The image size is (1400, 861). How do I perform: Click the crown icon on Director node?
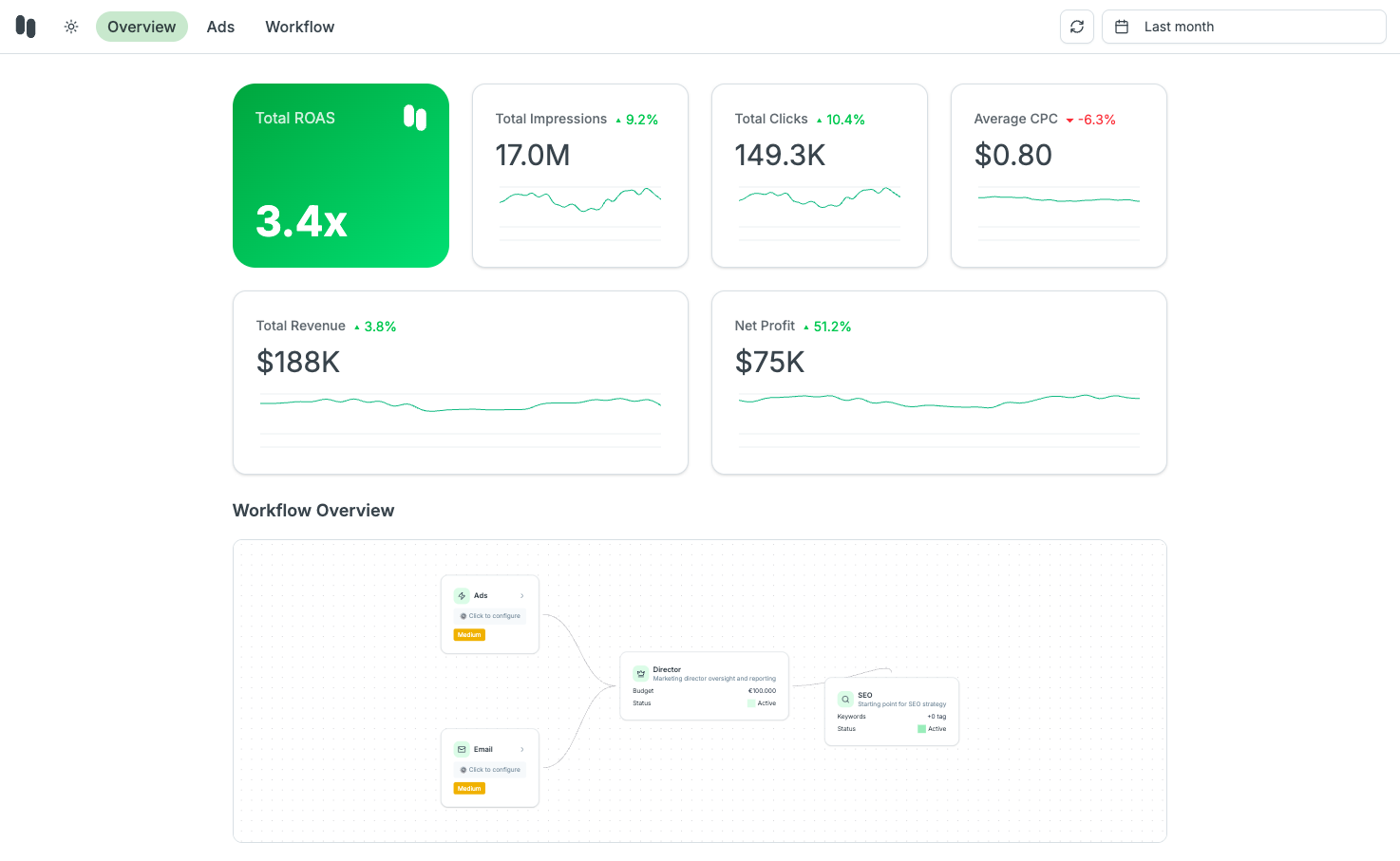pyautogui.click(x=641, y=674)
